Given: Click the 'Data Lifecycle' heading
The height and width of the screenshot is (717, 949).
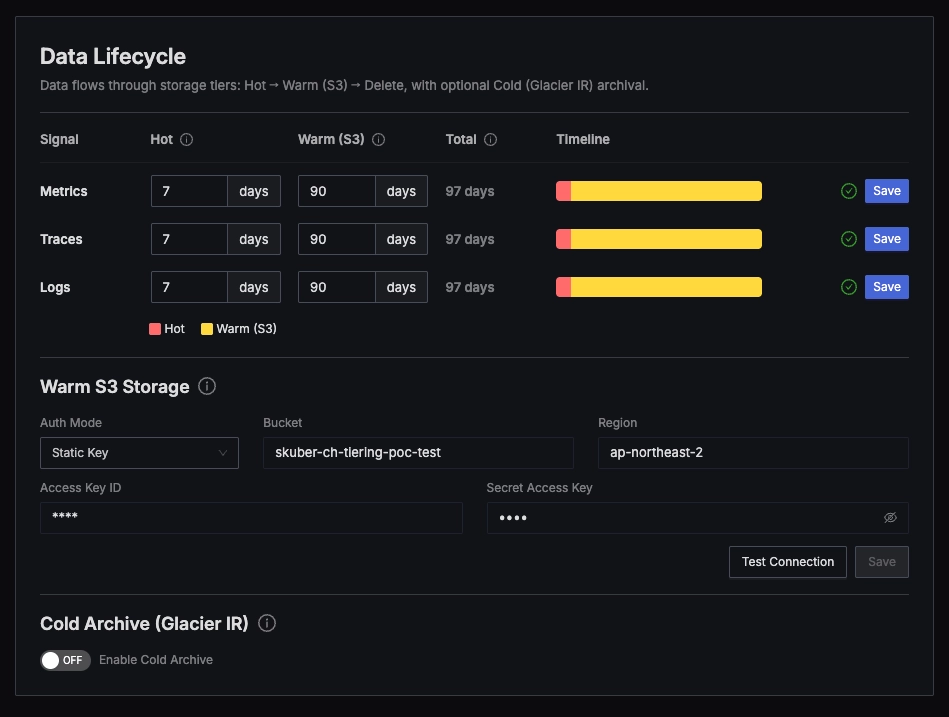Looking at the screenshot, I should (113, 56).
